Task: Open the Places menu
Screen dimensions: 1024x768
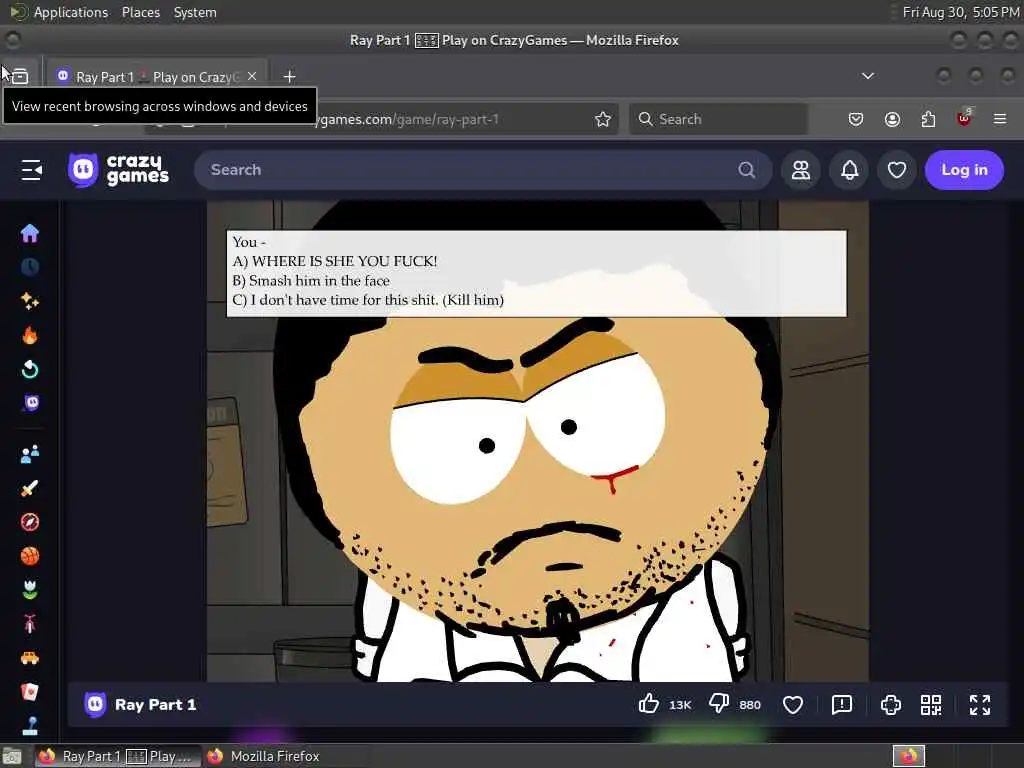Action: coord(140,12)
